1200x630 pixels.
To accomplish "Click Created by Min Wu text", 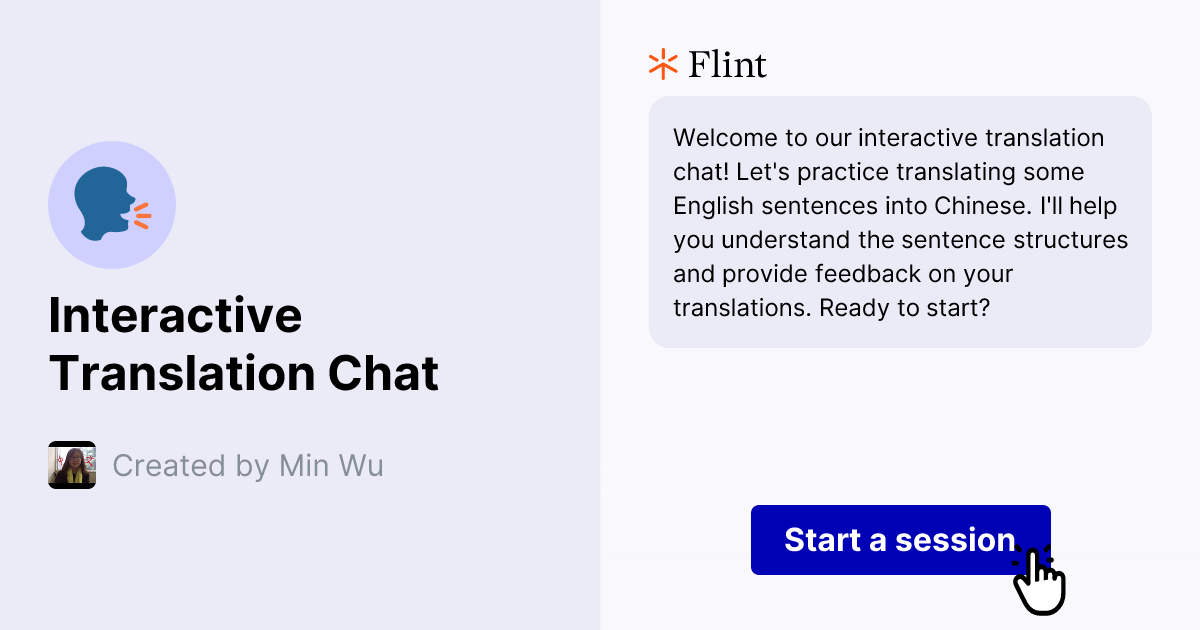I will 247,465.
